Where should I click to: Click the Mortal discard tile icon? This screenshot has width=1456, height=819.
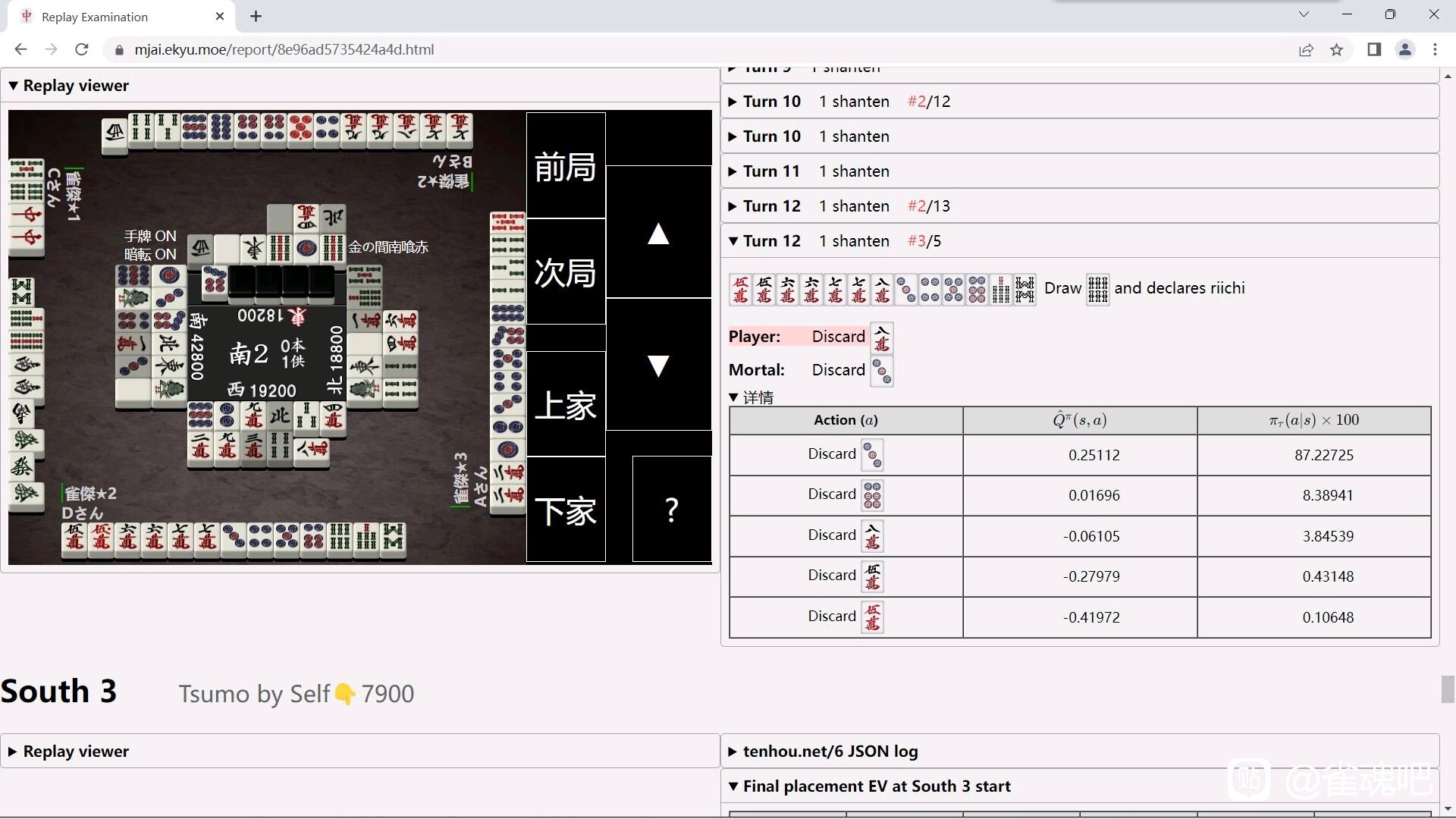coord(881,371)
